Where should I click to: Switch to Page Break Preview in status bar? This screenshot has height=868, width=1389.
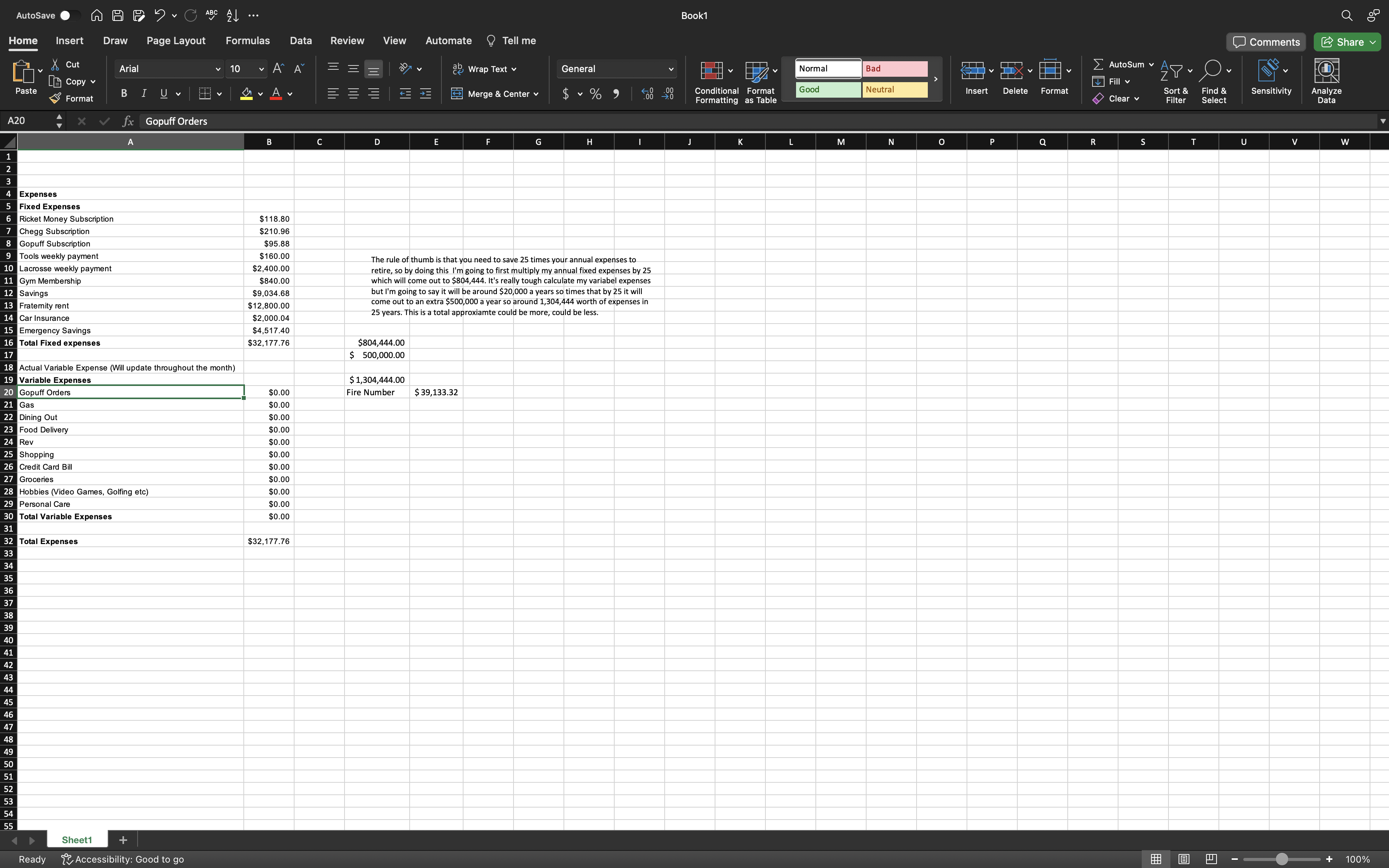tap(1211, 859)
